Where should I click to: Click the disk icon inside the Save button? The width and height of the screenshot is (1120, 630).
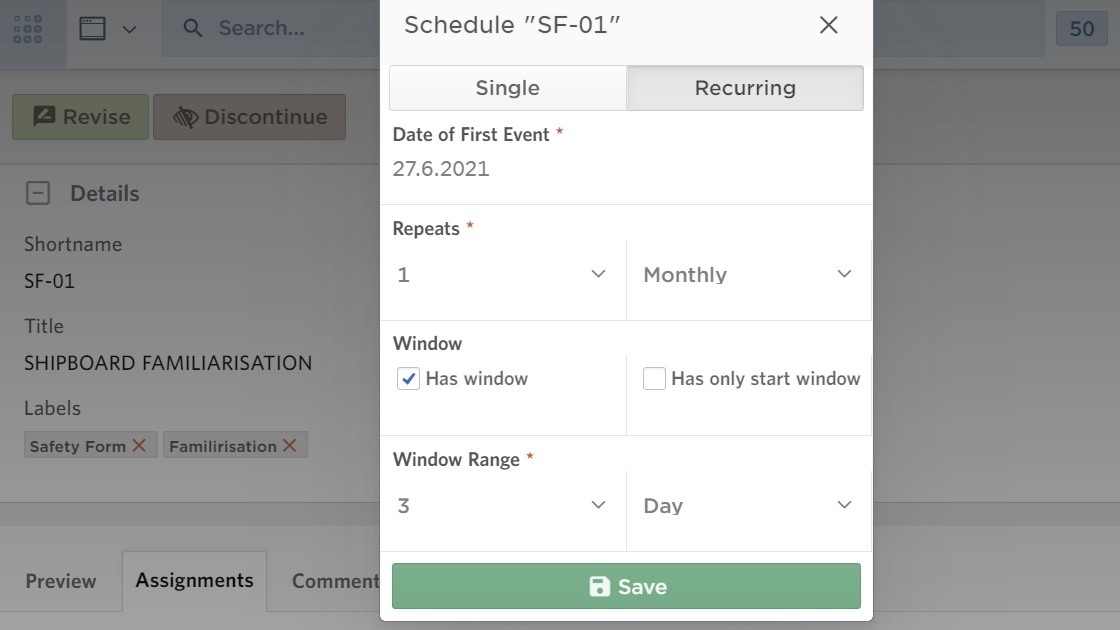[600, 587]
